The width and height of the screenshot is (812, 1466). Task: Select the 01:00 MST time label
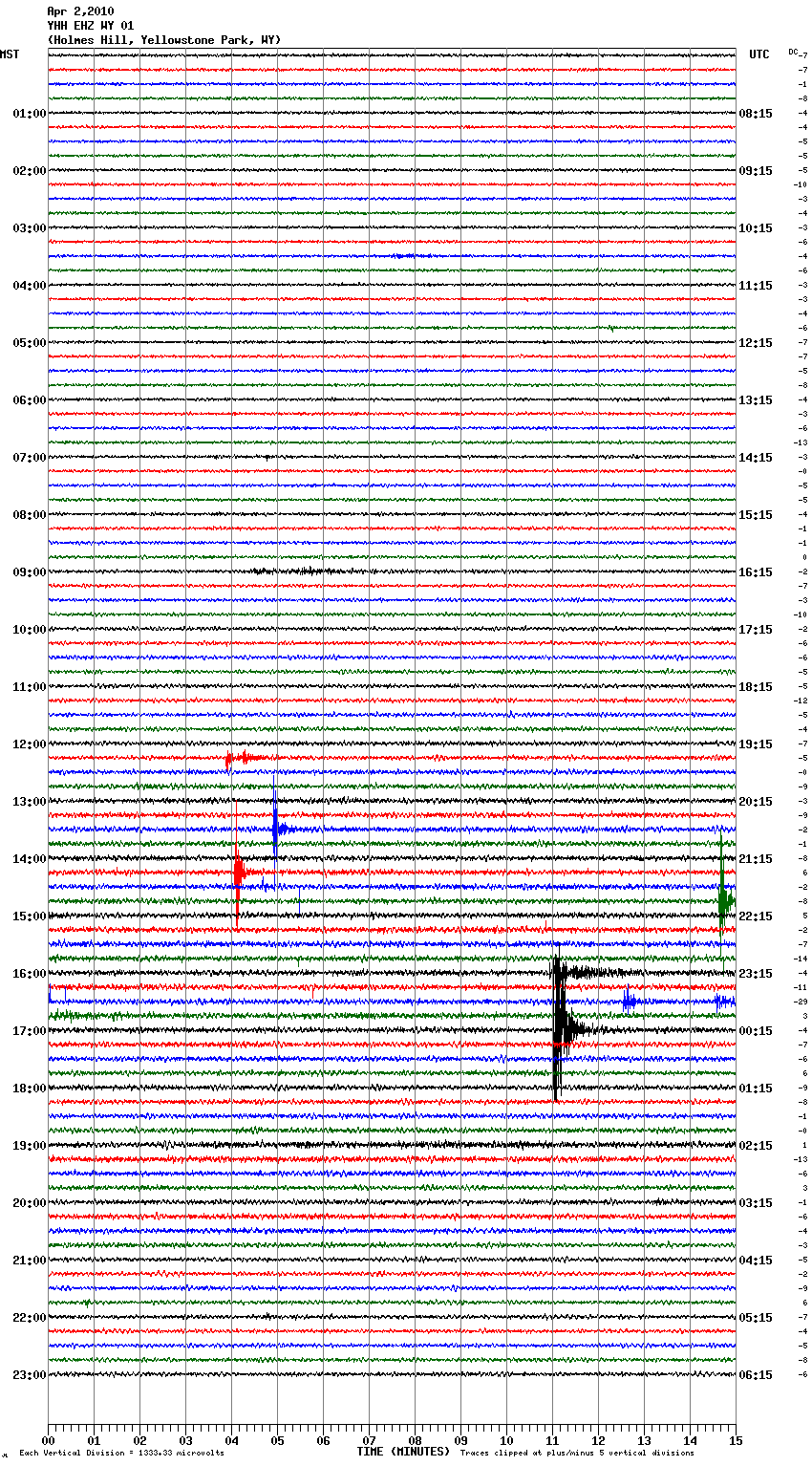30,114
